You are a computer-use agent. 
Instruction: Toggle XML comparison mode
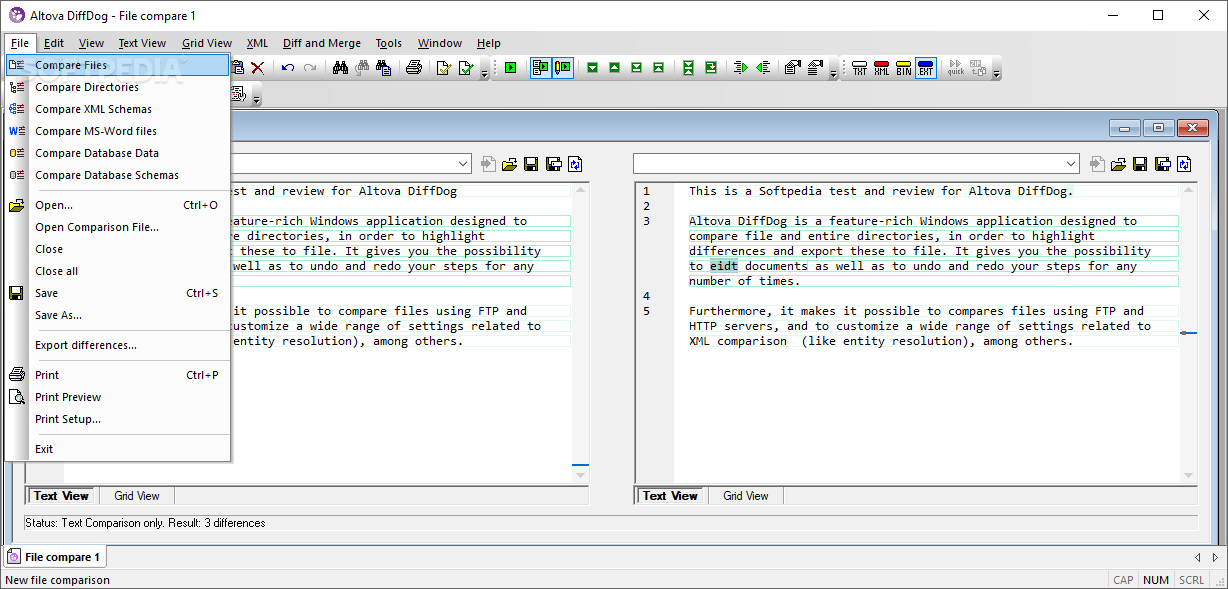click(881, 68)
